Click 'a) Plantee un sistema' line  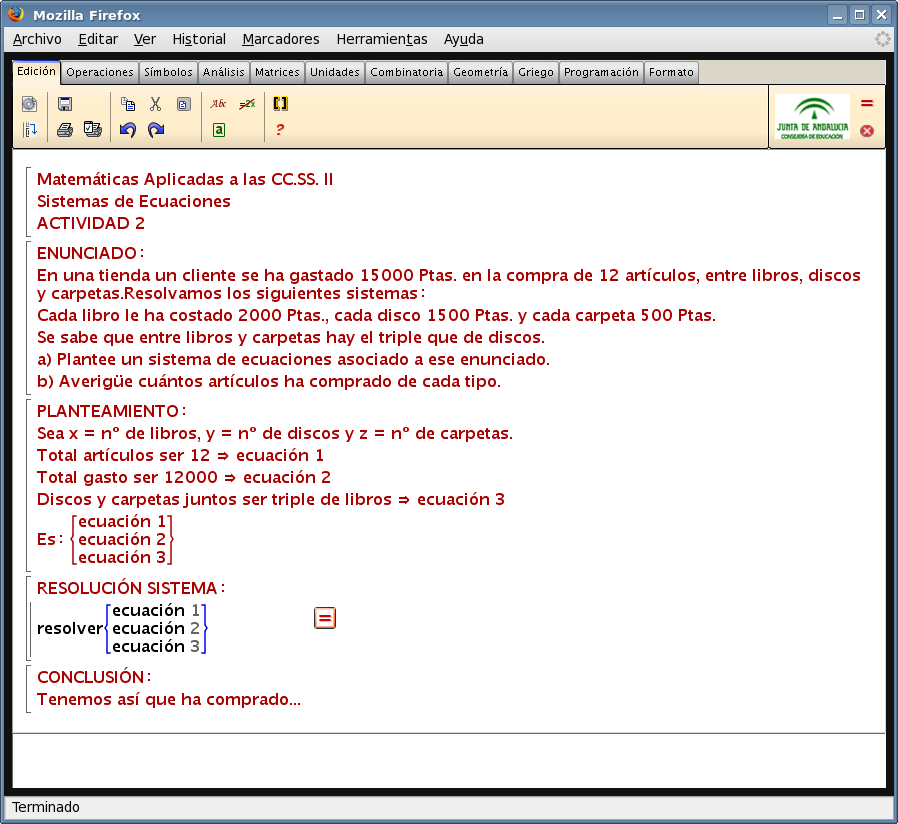point(293,359)
